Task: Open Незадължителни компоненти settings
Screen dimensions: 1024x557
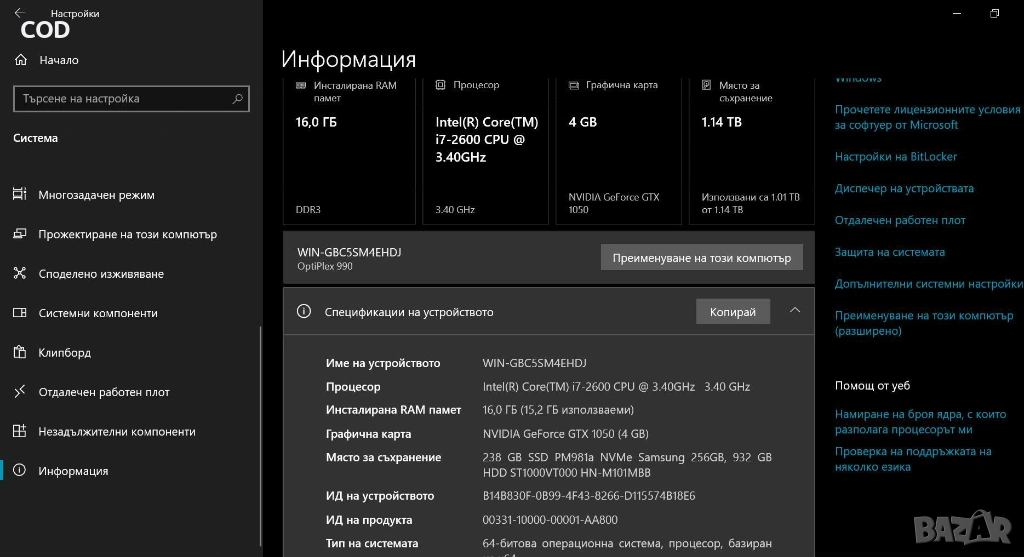Action: point(117,432)
